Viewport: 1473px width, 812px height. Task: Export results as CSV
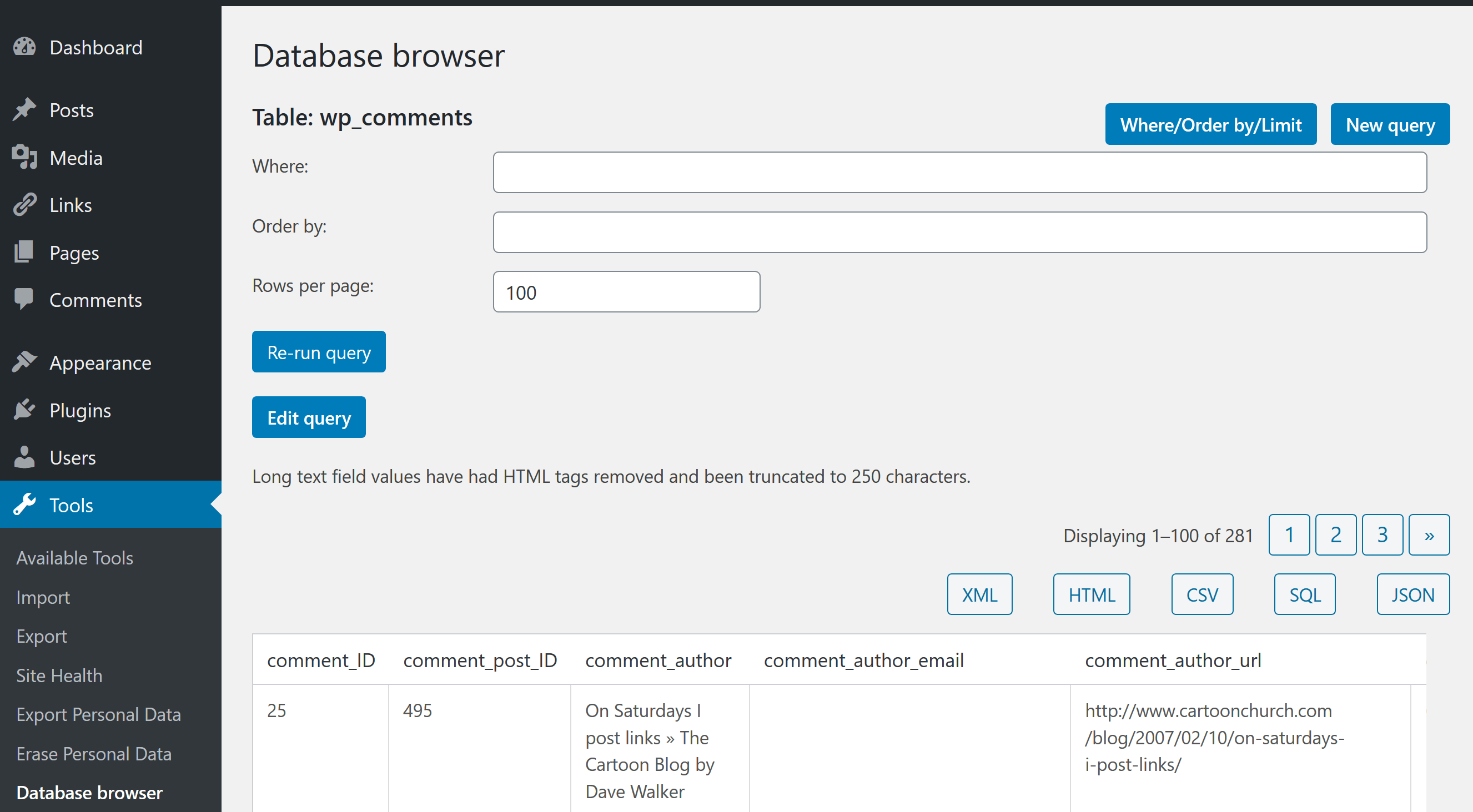[x=1201, y=595]
